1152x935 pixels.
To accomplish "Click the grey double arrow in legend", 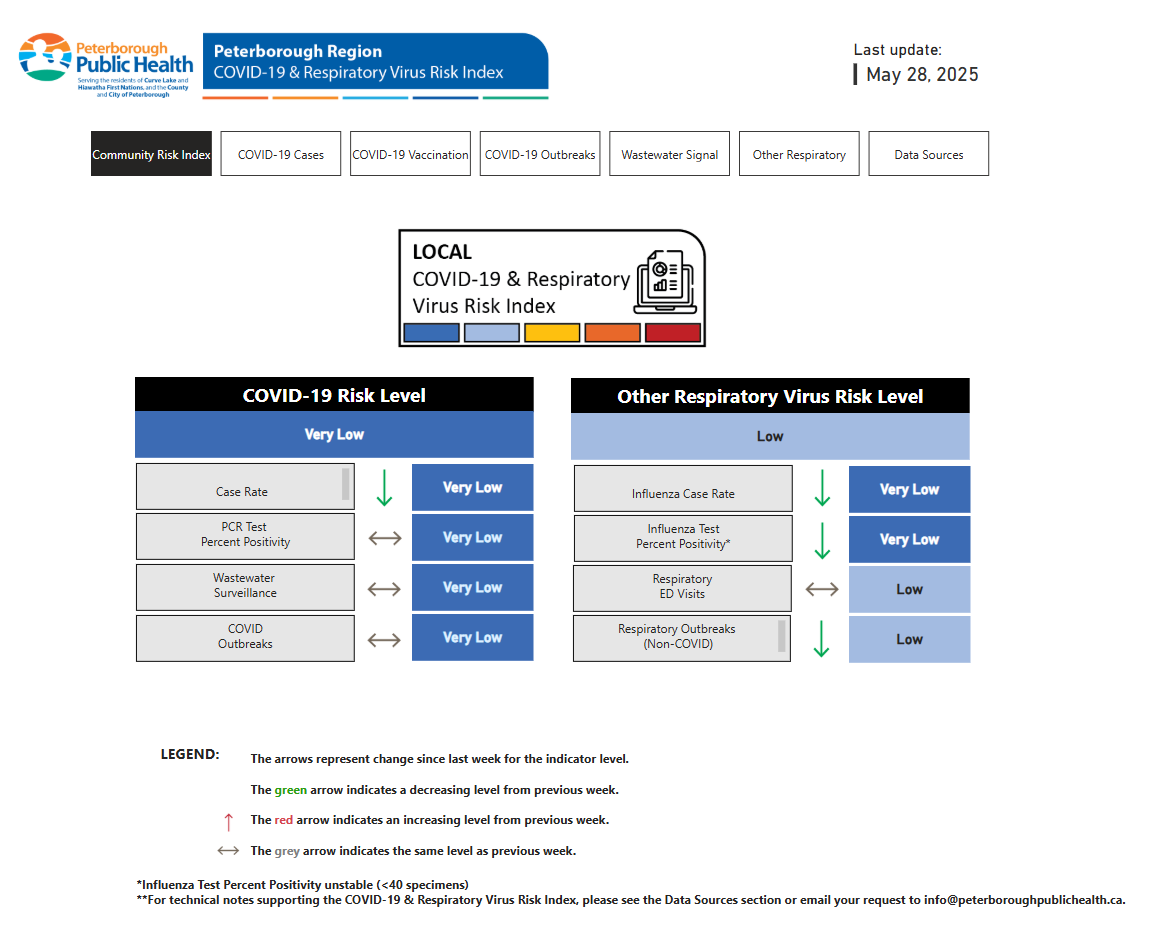I will click(x=228, y=851).
